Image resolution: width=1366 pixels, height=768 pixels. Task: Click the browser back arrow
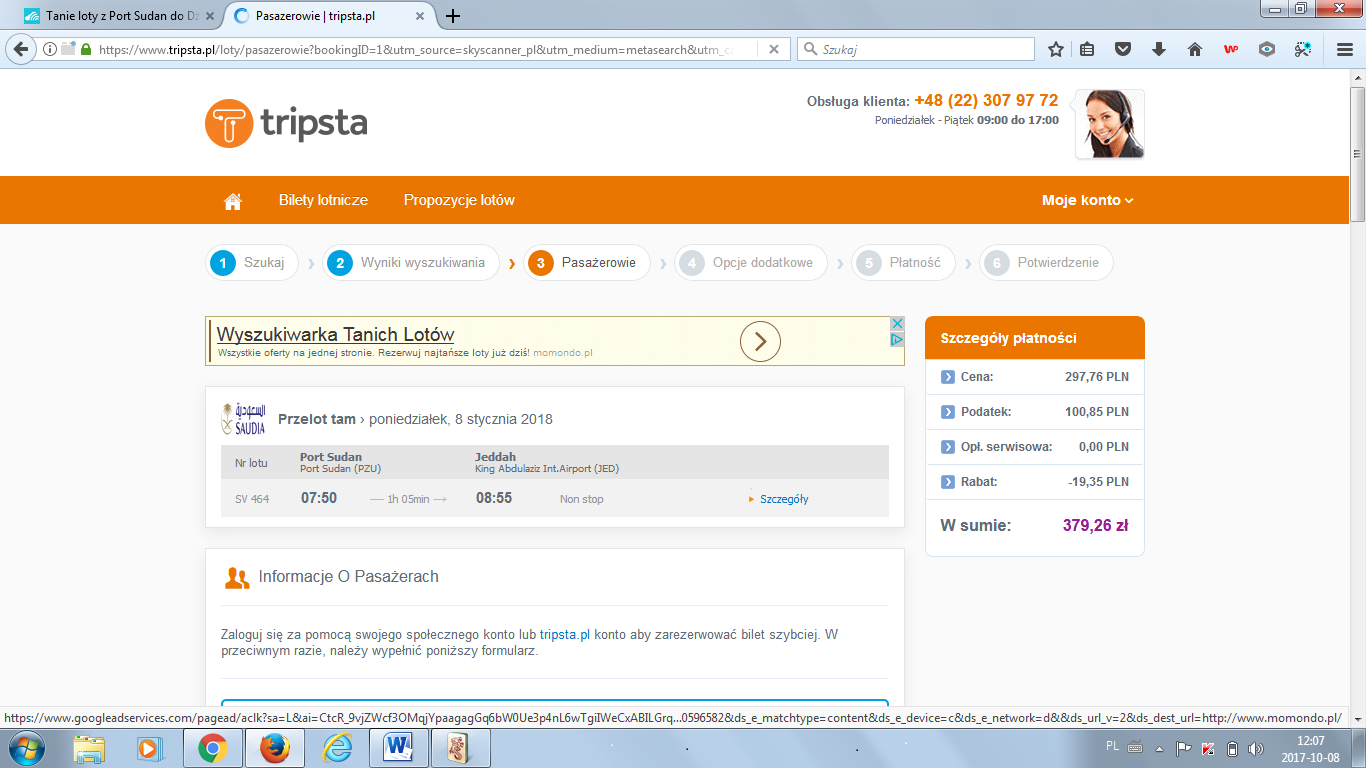pos(21,49)
